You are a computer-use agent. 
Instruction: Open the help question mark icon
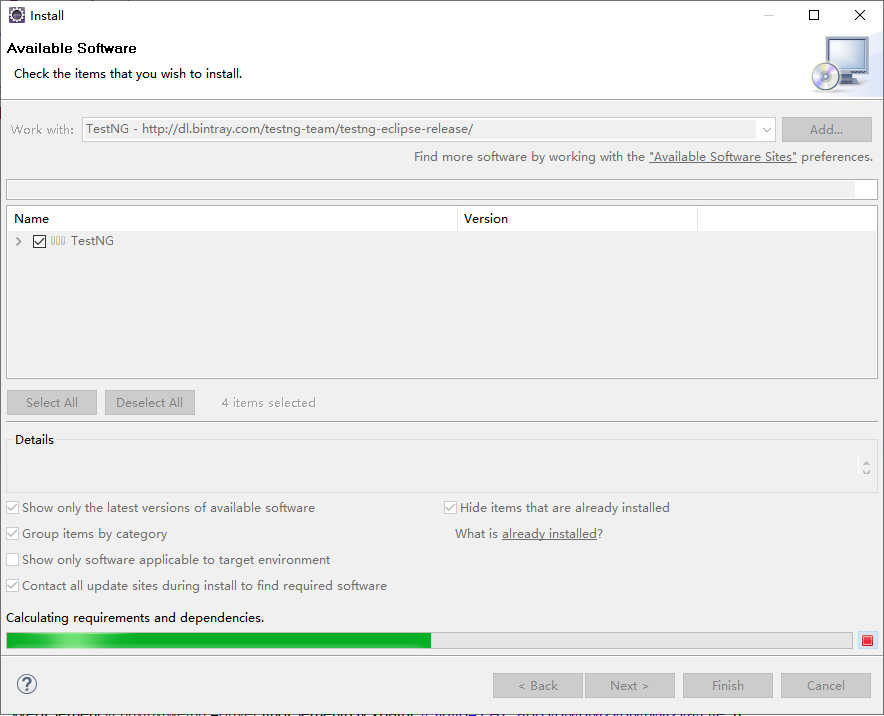27,684
